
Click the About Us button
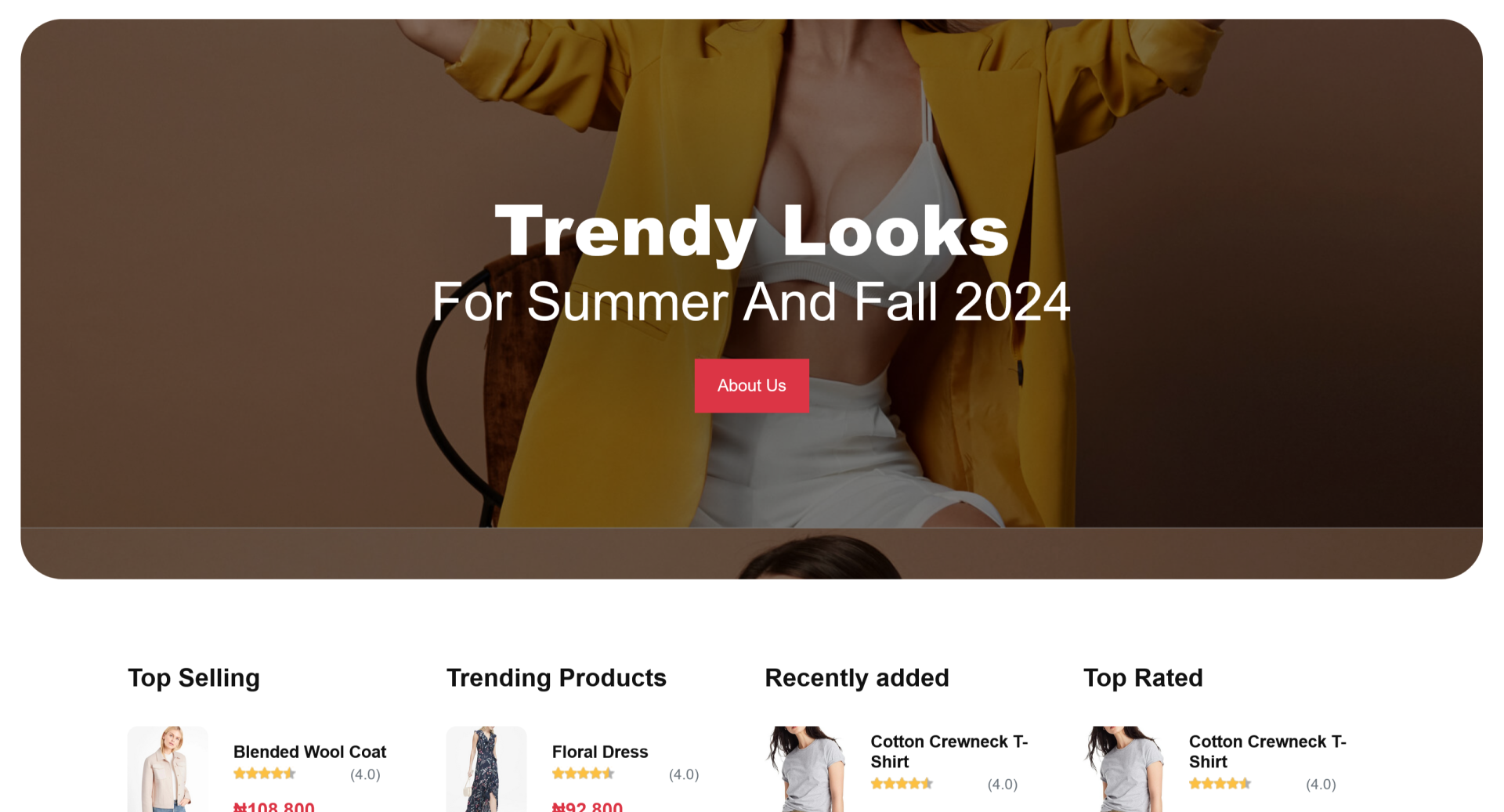click(751, 385)
